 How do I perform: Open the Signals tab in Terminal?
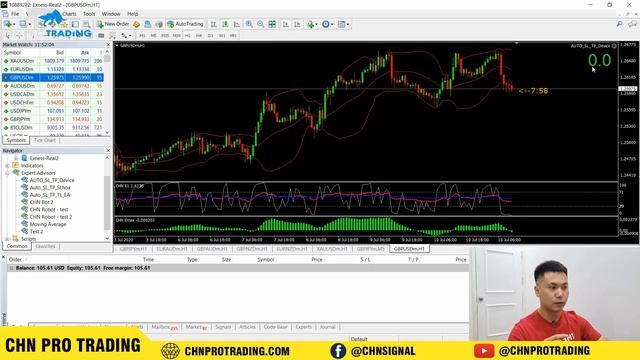(x=223, y=327)
